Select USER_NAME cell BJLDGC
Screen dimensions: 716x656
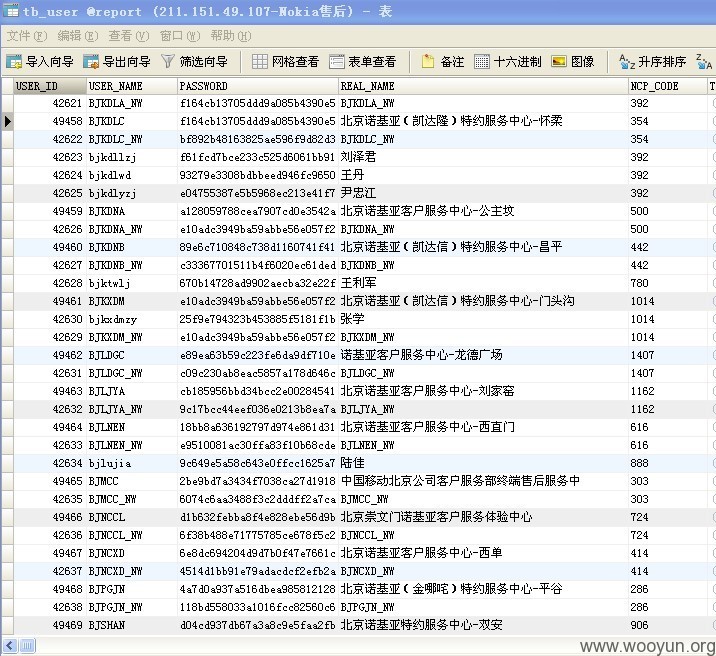pyautogui.click(x=132, y=355)
